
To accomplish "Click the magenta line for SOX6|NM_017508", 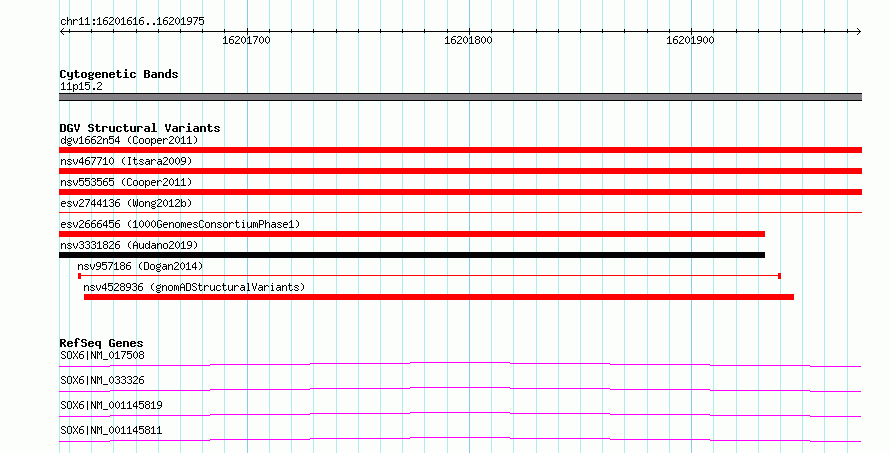I will [x=460, y=364].
